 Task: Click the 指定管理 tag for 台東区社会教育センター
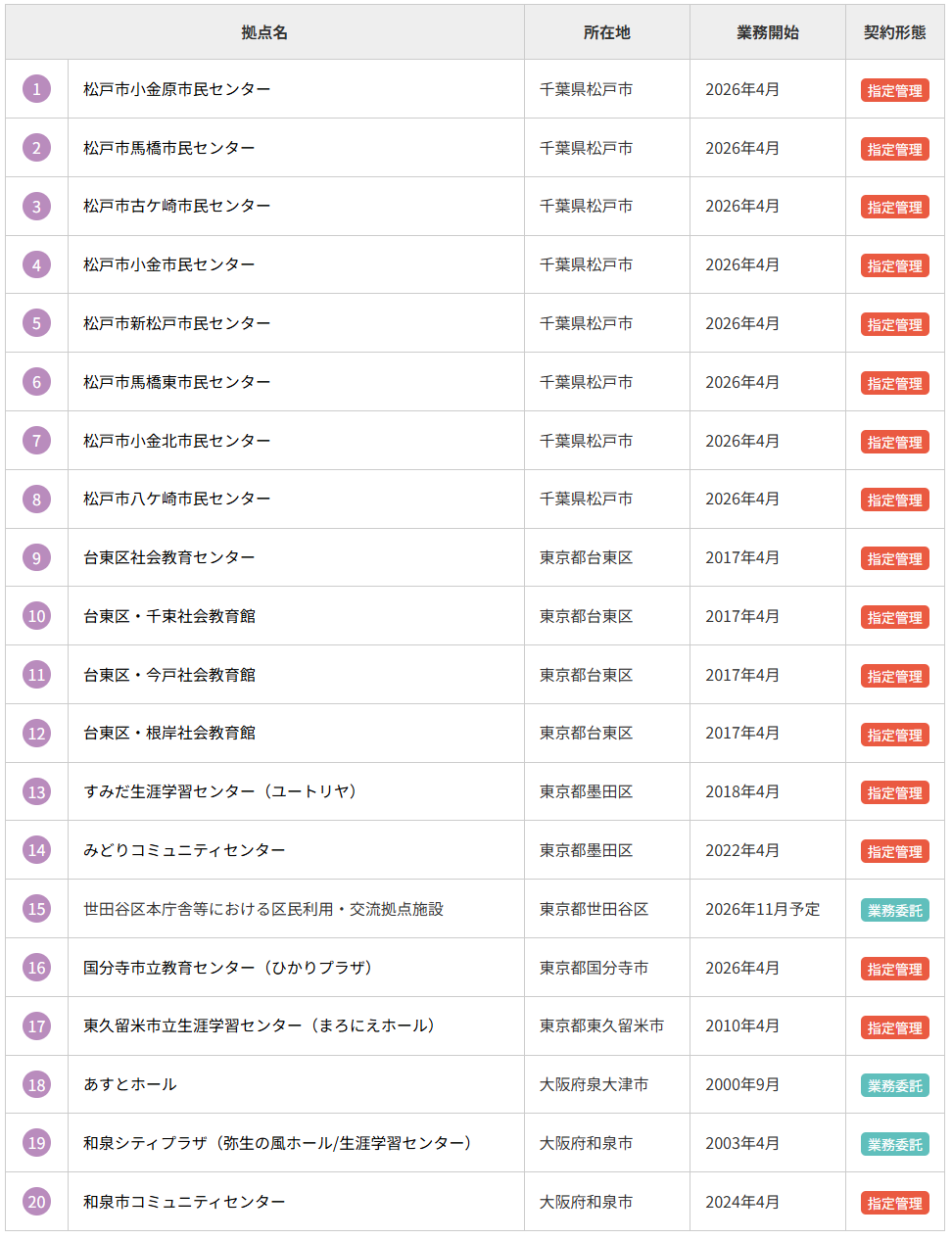tap(894, 558)
